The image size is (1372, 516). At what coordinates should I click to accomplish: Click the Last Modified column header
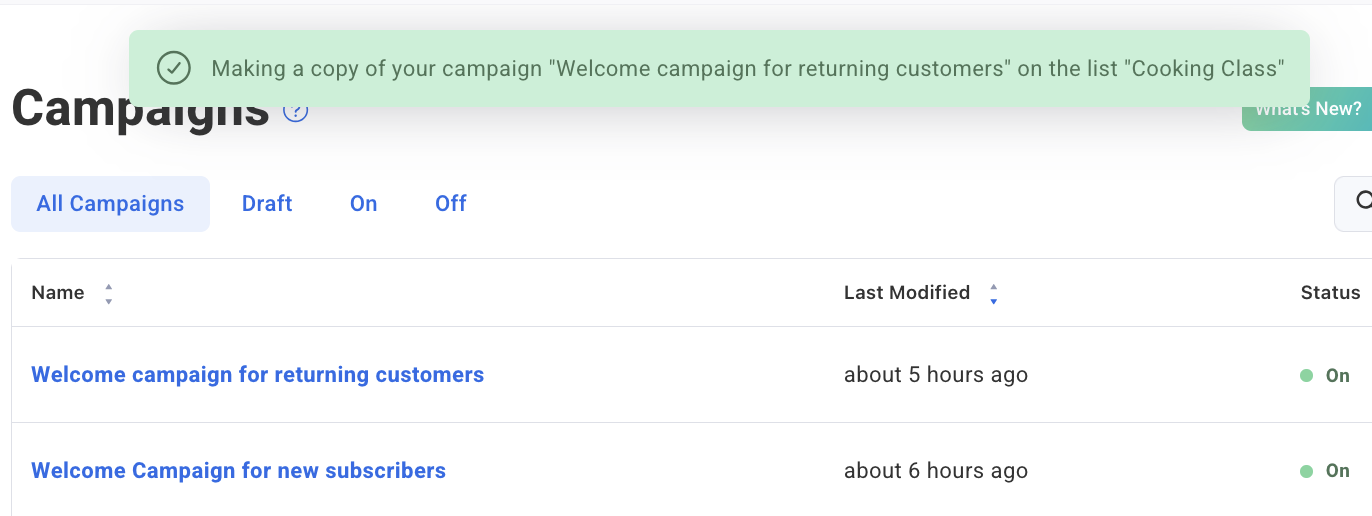pos(907,293)
